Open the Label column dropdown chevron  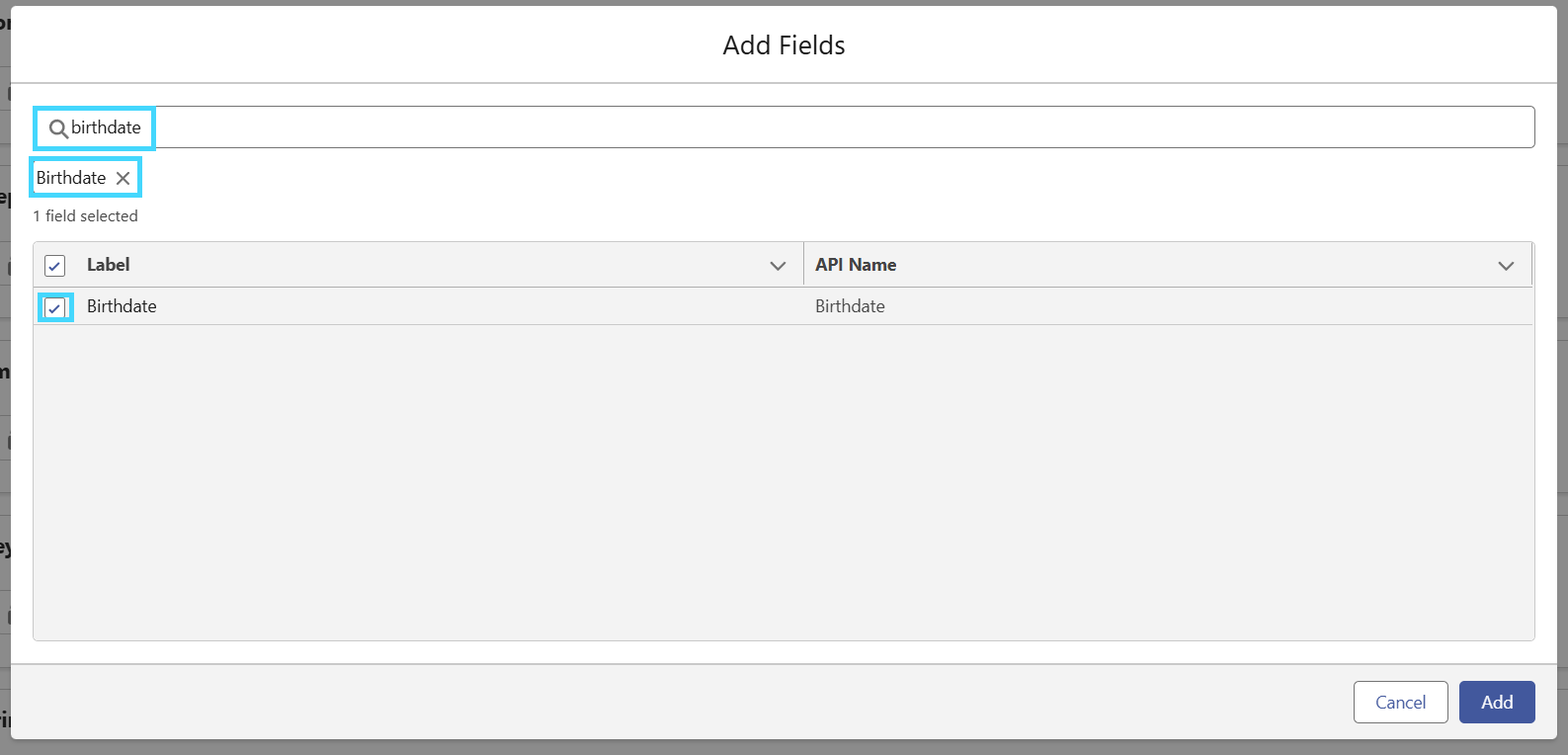(x=778, y=266)
